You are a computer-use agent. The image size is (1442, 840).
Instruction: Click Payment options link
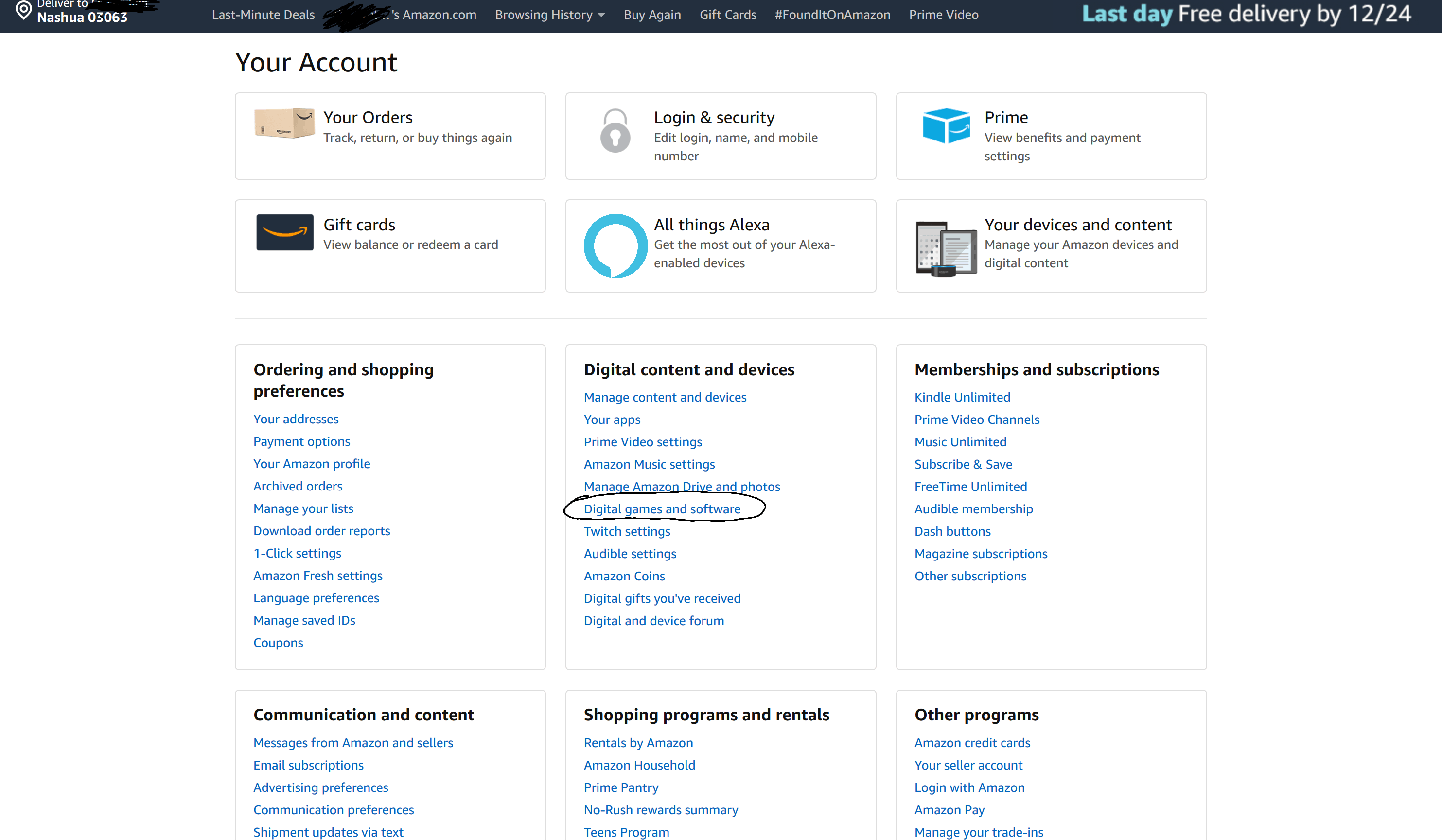pyautogui.click(x=301, y=441)
